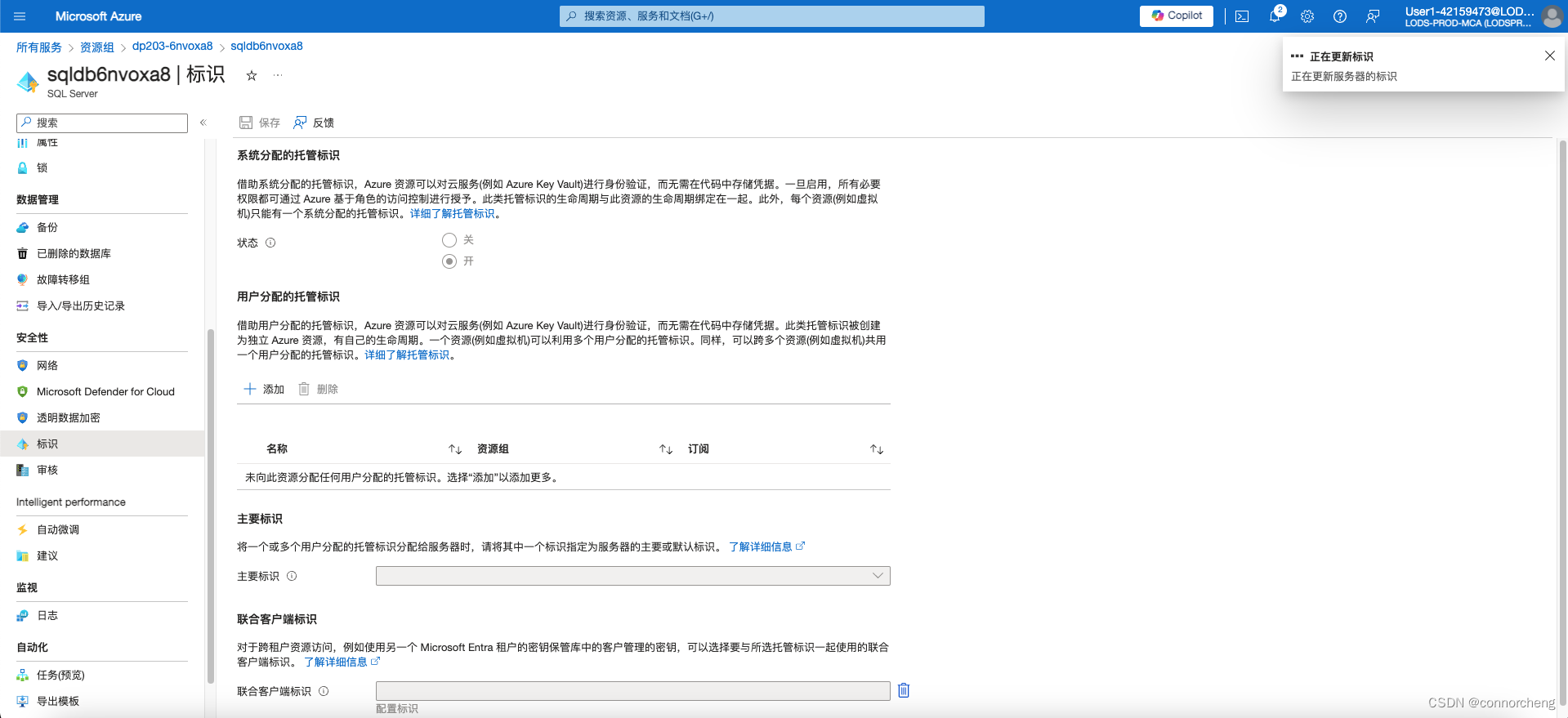This screenshot has height=718, width=1568.
Task: Click the sidebar search field
Action: (102, 123)
